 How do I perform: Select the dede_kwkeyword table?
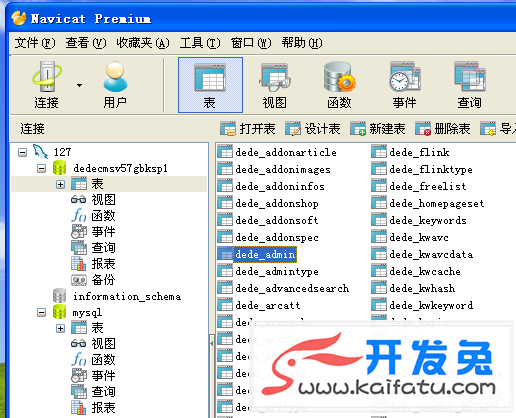point(422,305)
